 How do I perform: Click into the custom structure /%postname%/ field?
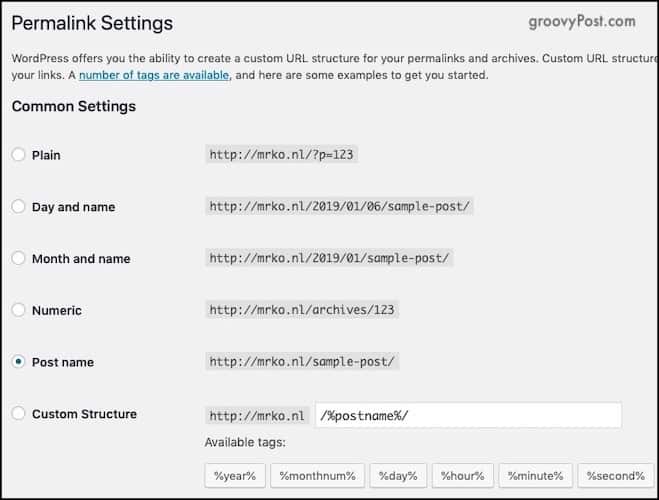coord(468,416)
